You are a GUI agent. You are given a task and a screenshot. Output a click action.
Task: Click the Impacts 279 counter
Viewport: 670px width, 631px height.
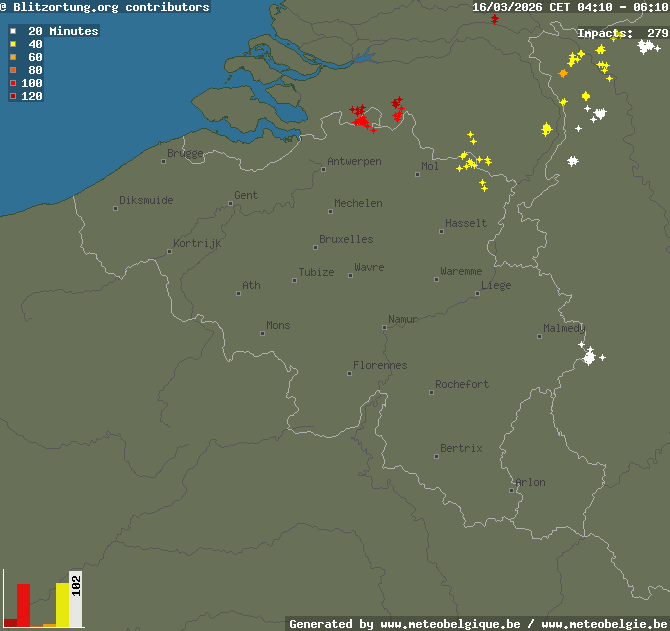622,33
